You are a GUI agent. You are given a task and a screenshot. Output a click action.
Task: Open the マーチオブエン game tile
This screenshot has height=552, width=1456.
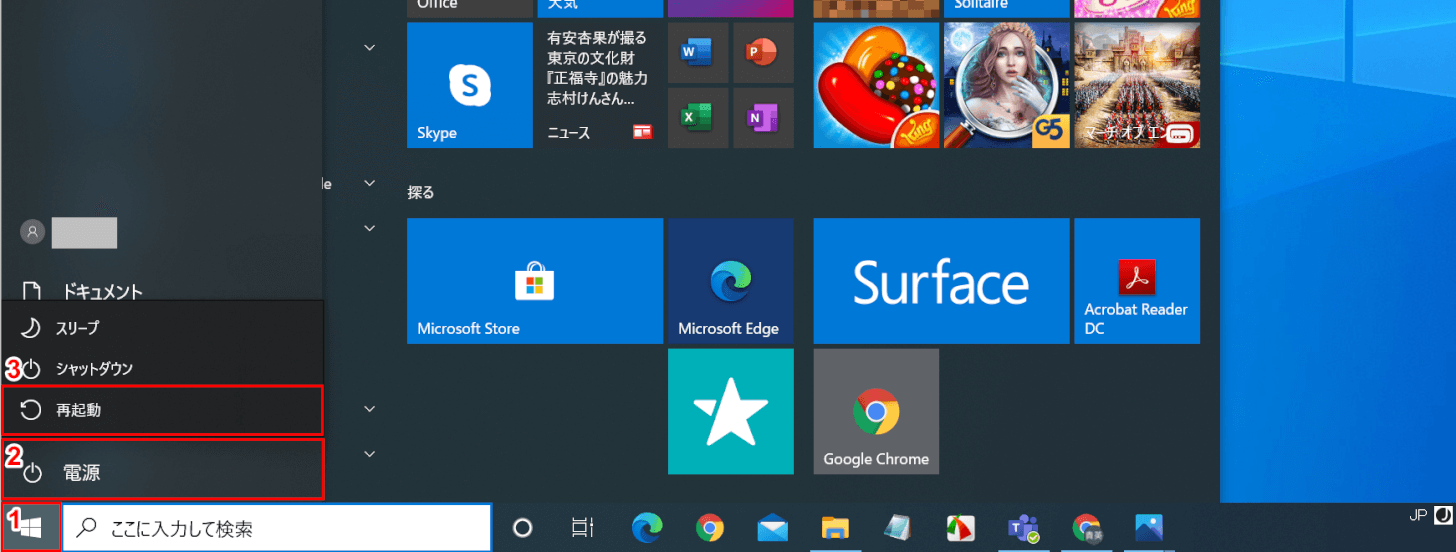click(x=1137, y=85)
